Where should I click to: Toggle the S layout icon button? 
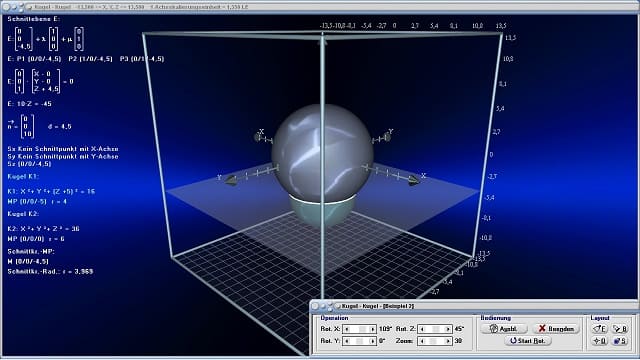(620, 340)
